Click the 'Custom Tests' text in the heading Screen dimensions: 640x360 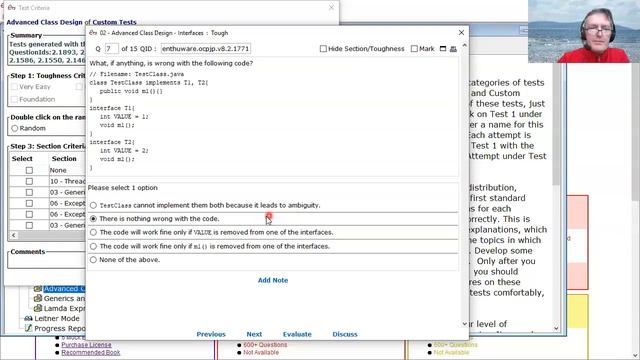[114, 22]
